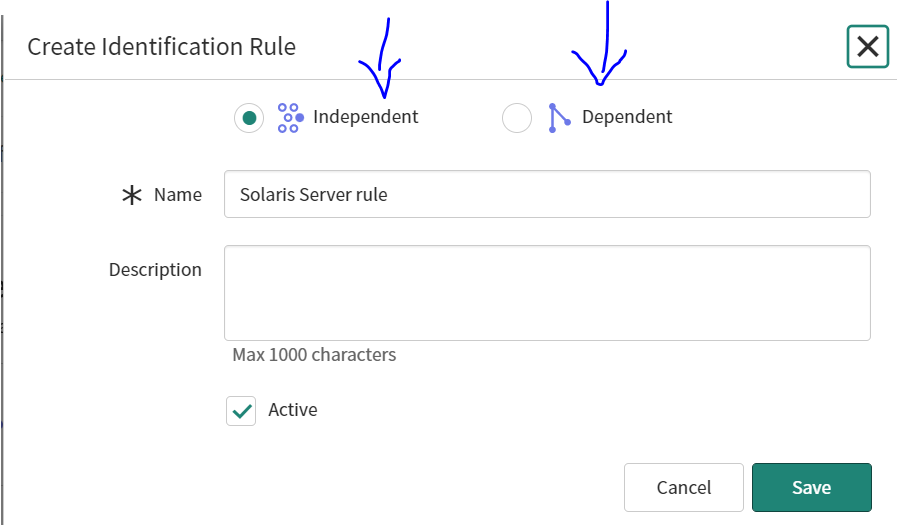Click the Name field label
Screen dimensions: 898x526
tap(178, 195)
